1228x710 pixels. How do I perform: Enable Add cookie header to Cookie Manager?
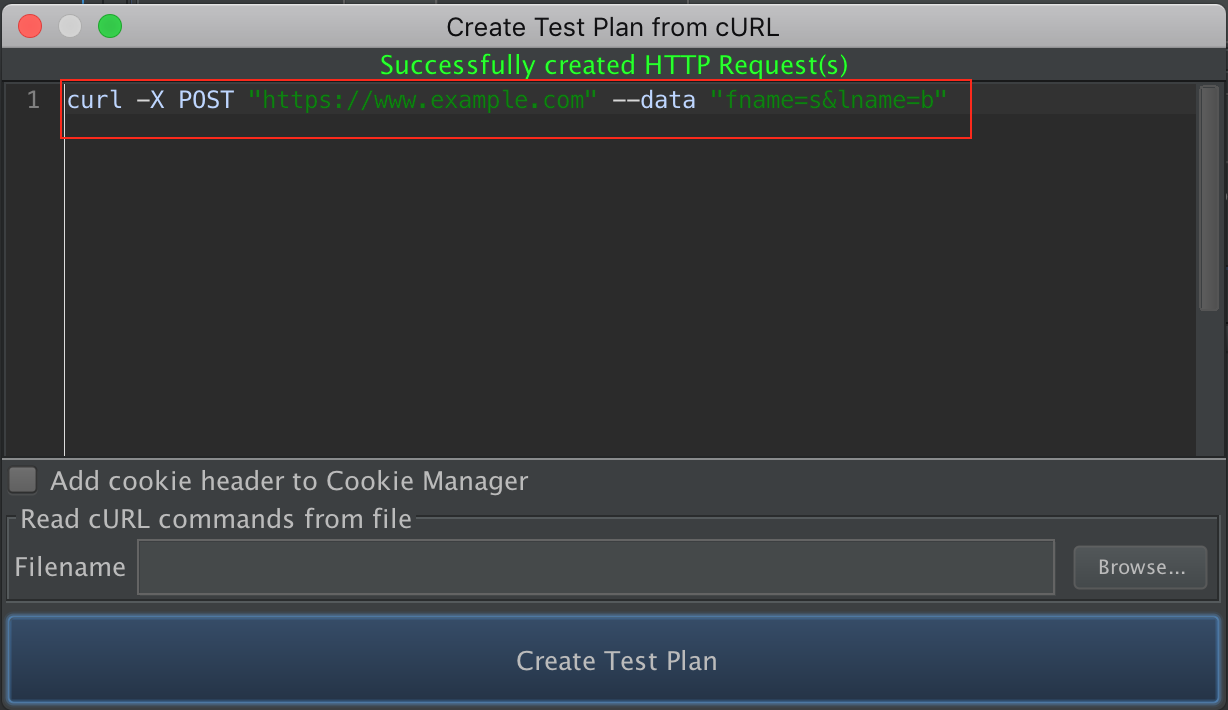point(23,481)
